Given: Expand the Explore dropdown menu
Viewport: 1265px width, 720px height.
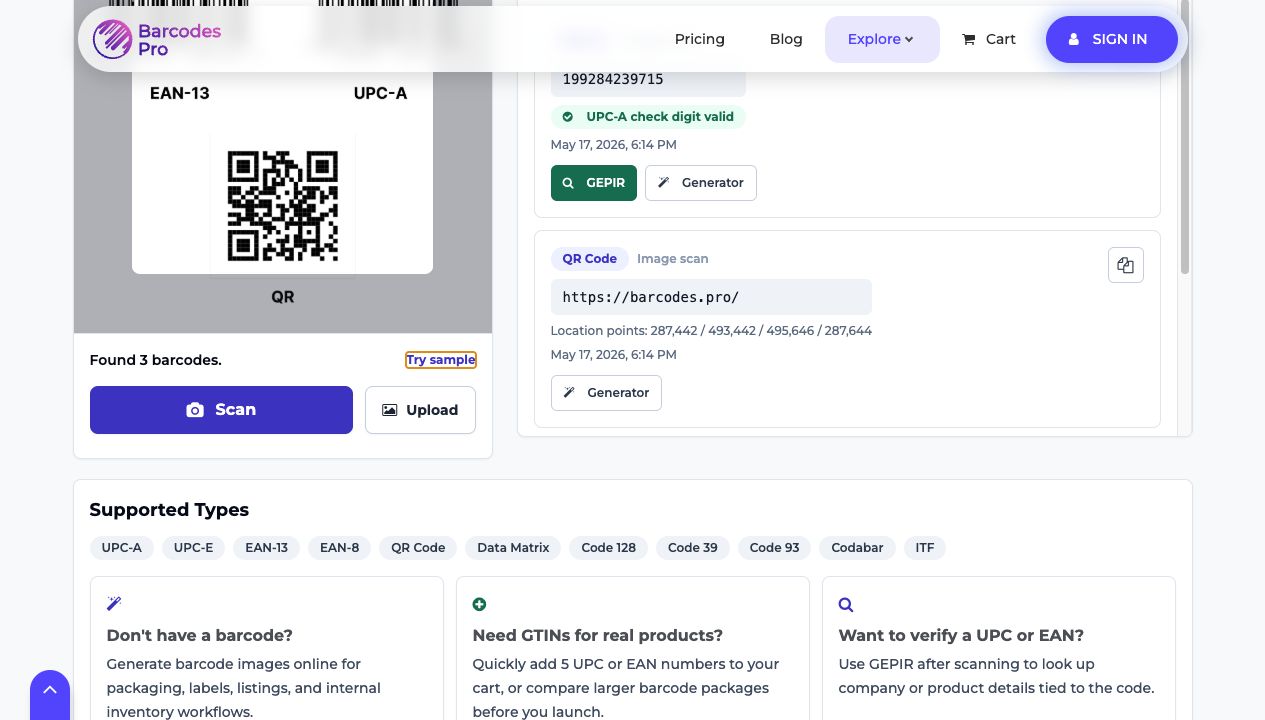Looking at the screenshot, I should pos(882,39).
